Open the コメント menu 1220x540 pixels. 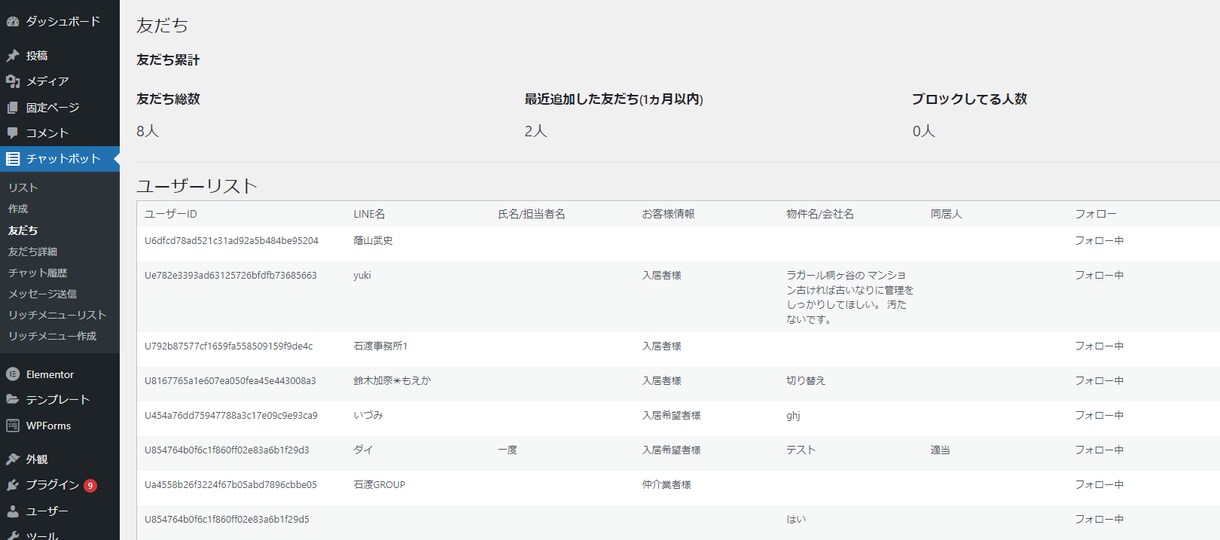click(x=47, y=133)
